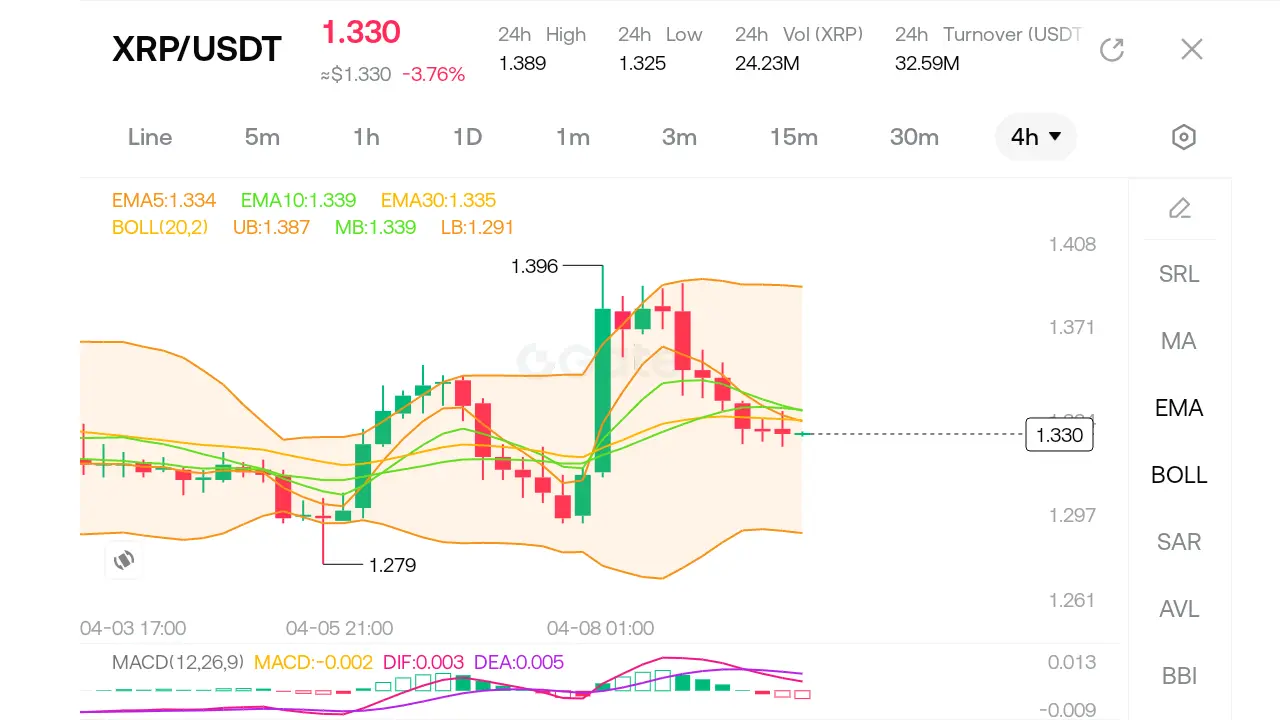
Task: Switch chart to Line view
Action: click(x=150, y=137)
